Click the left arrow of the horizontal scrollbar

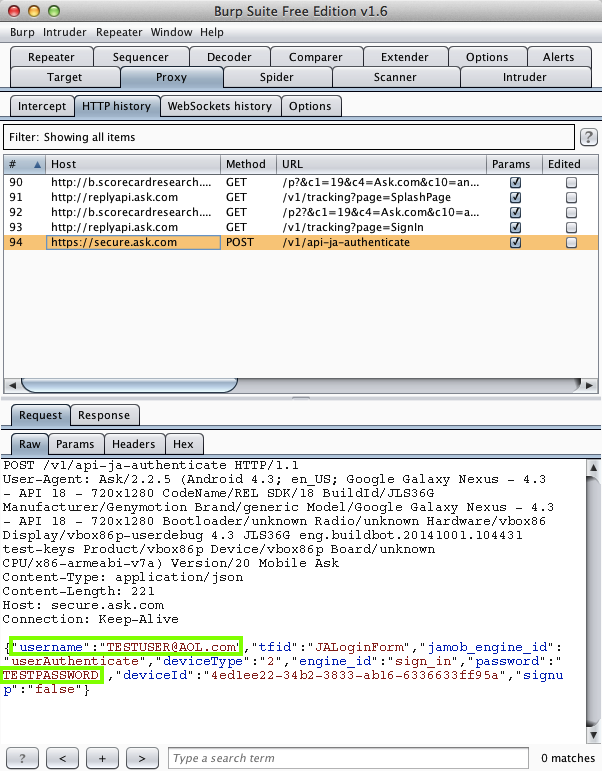(12, 386)
